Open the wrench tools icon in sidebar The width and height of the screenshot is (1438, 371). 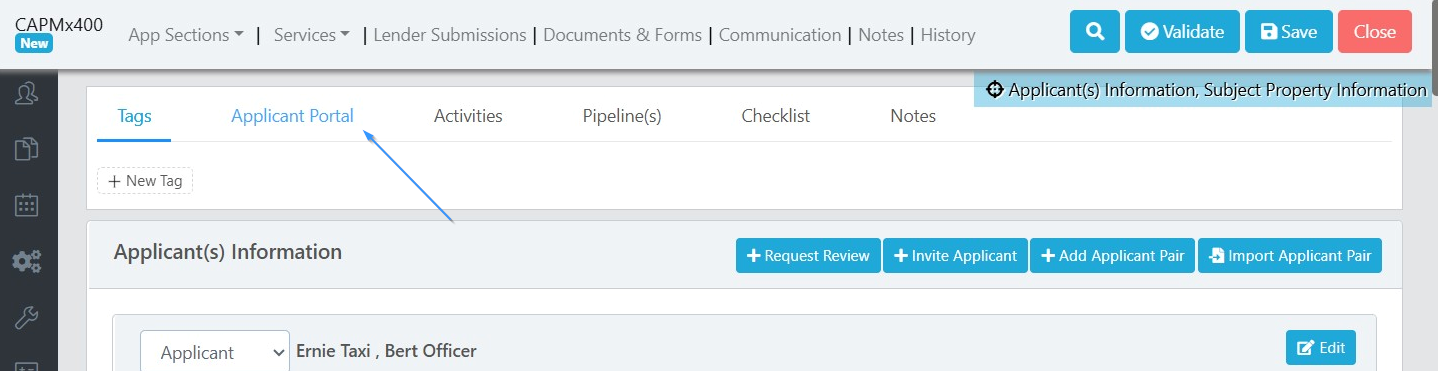27,318
